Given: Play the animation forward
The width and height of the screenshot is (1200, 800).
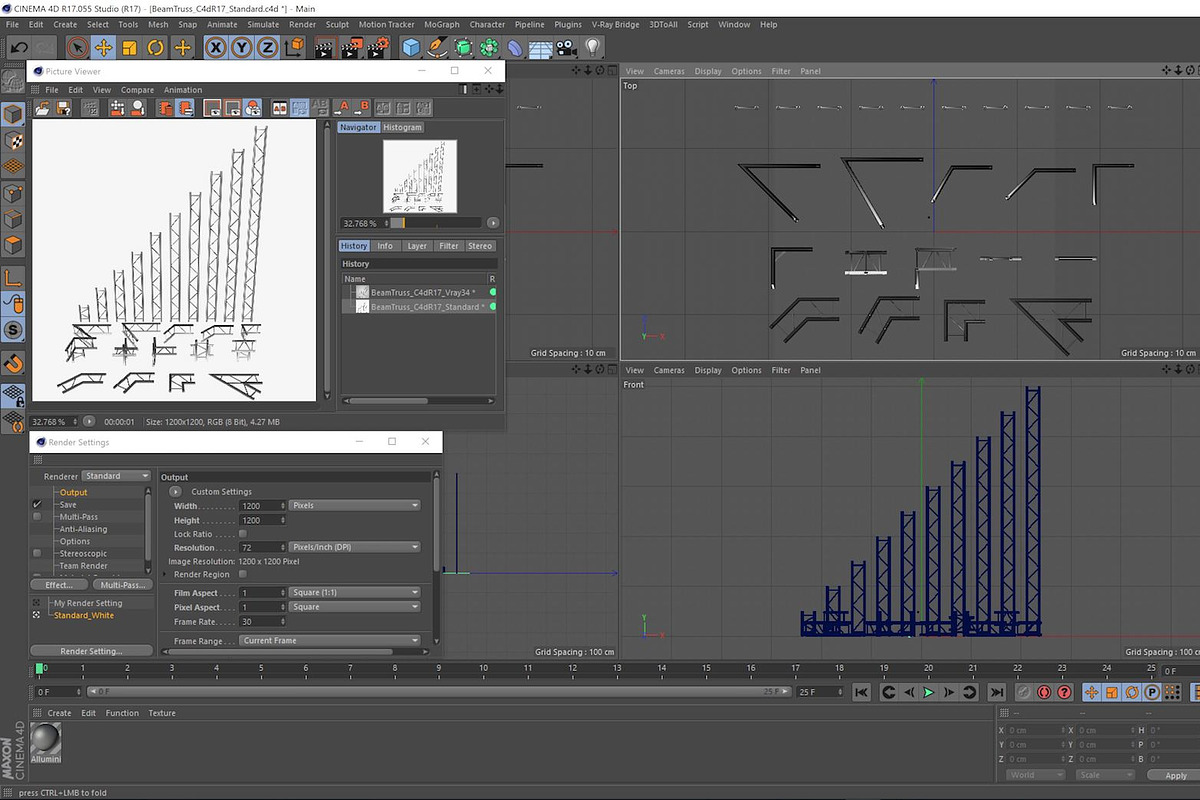Looking at the screenshot, I should 929,692.
